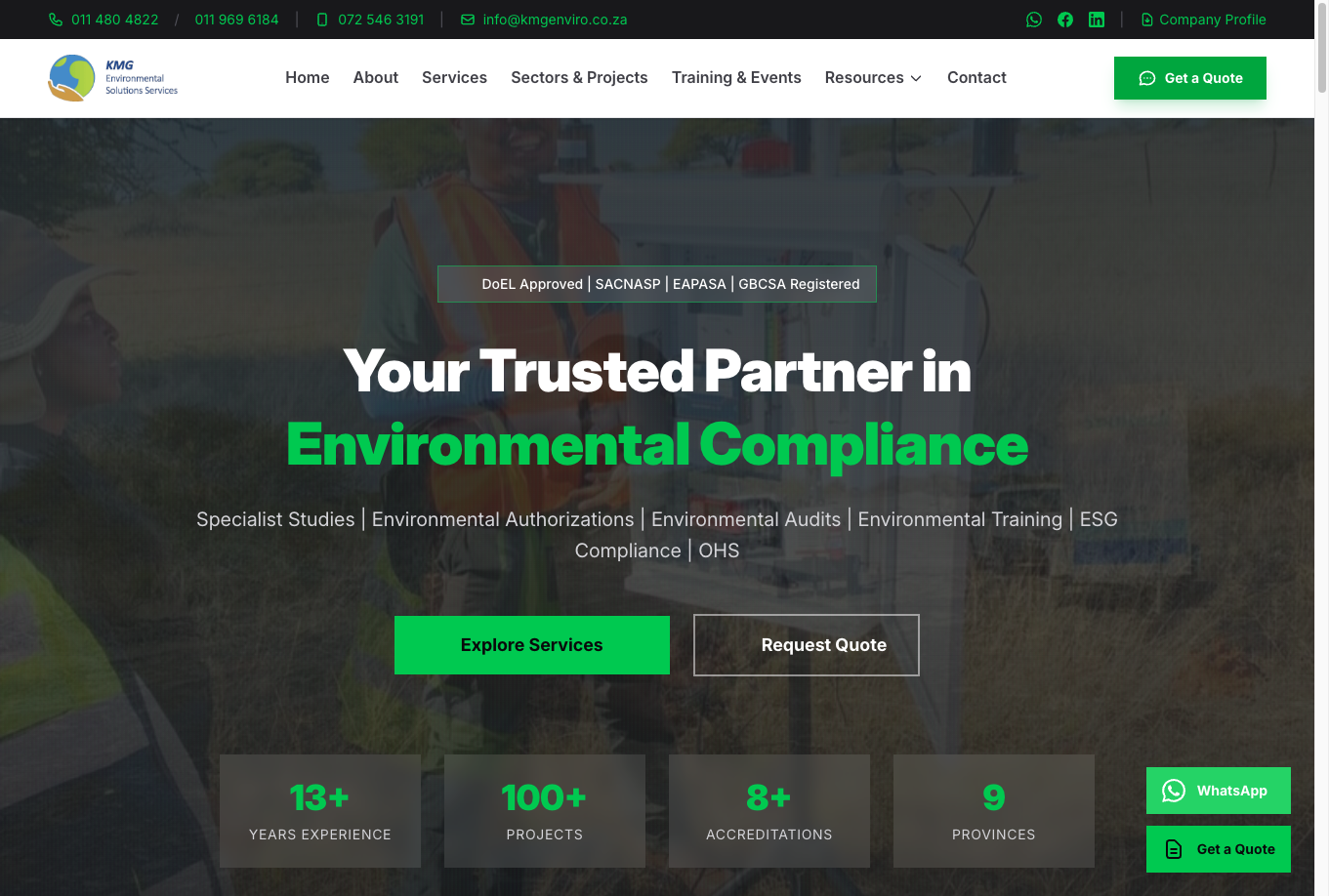Click the Facebook icon

click(x=1065, y=20)
